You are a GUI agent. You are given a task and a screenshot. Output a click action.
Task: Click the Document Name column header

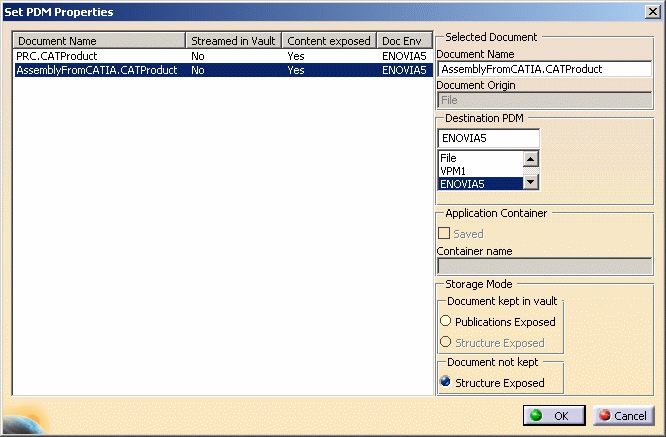click(100, 41)
